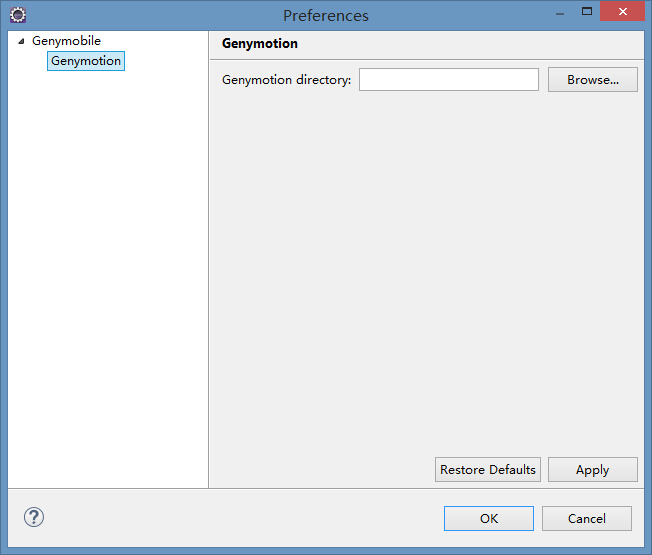This screenshot has height=555, width=652.
Task: Maximize the Preferences window
Action: (587, 12)
